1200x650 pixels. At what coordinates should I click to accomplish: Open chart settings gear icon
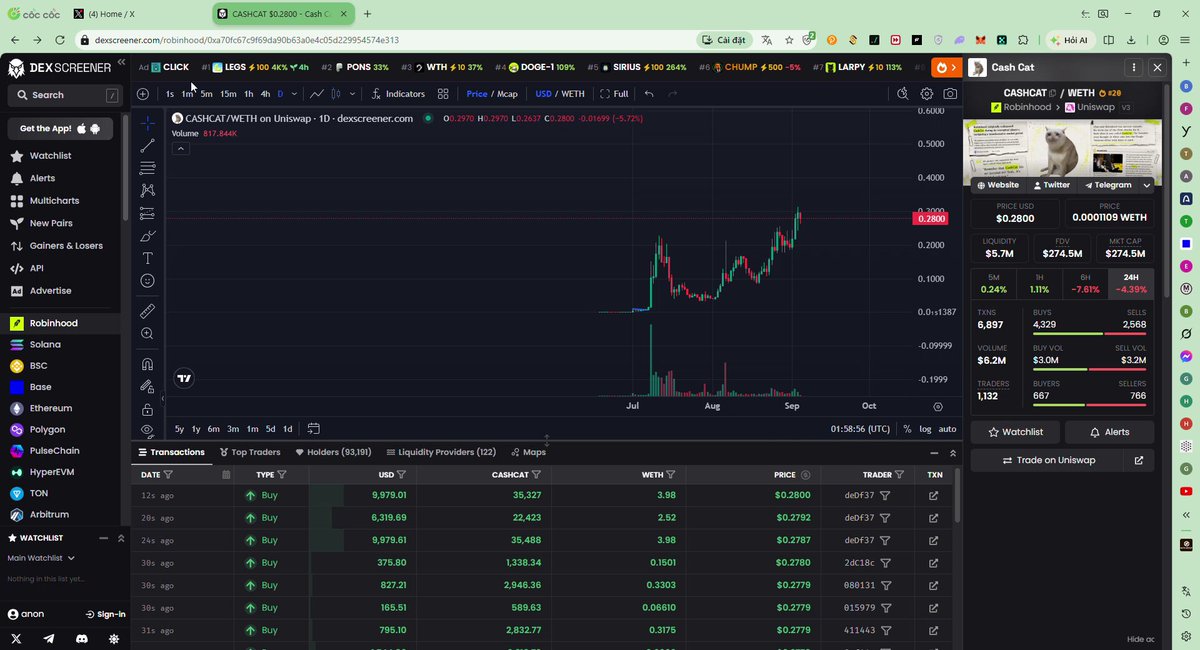(927, 94)
